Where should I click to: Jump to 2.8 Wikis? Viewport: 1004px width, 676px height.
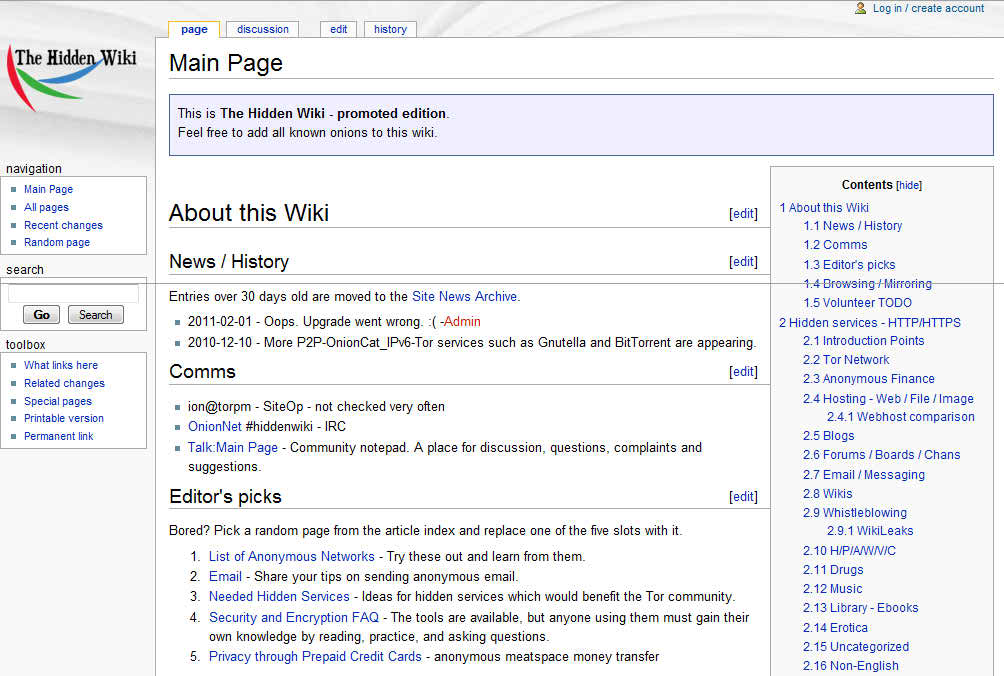pyautogui.click(x=828, y=494)
